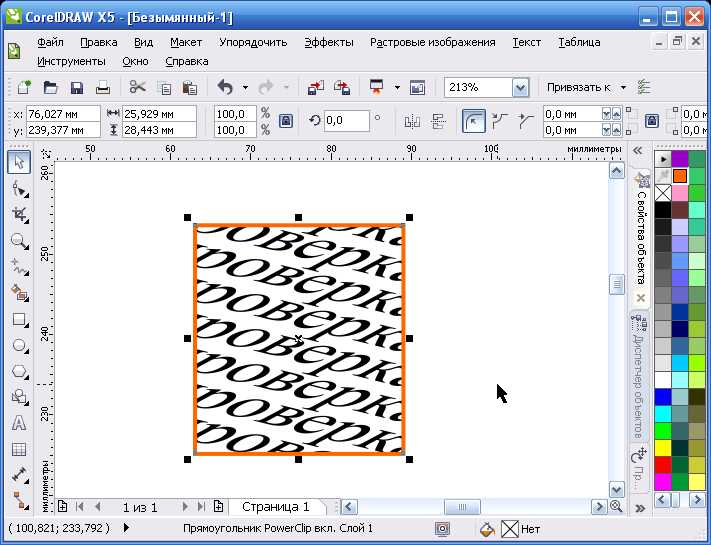The image size is (711, 545).
Task: Switch to the Страница 1 tab
Action: coord(276,506)
